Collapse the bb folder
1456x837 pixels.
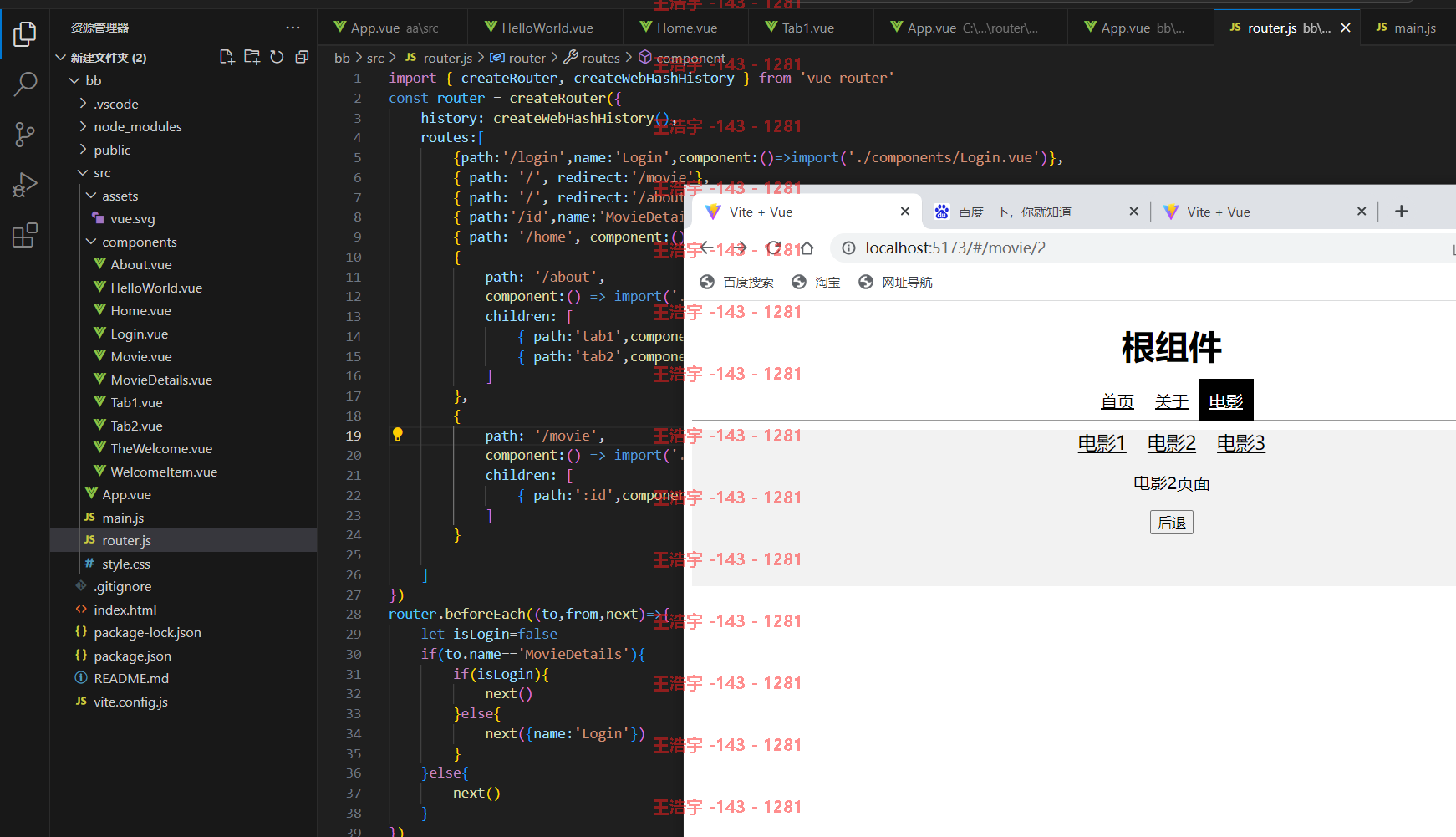[74, 81]
